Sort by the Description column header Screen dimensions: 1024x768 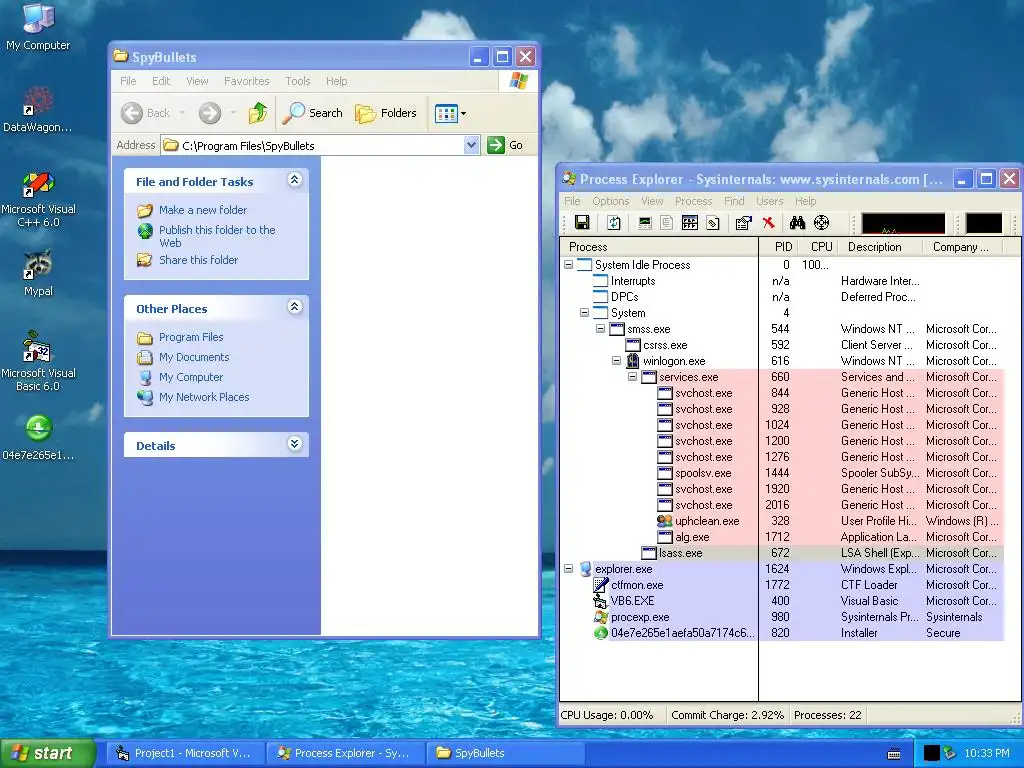pos(880,247)
